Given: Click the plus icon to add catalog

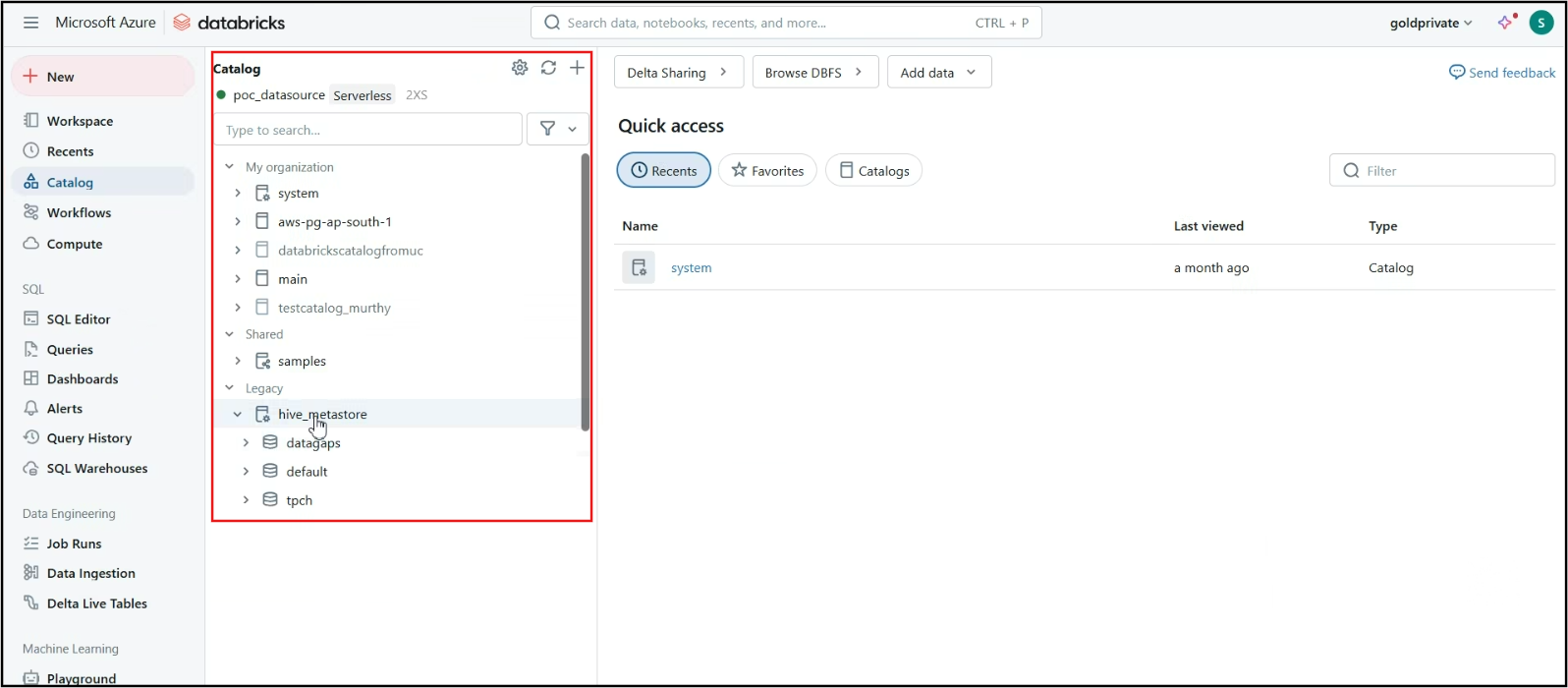Looking at the screenshot, I should (577, 68).
